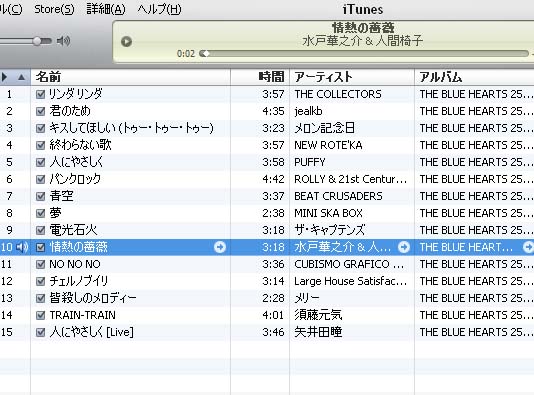Sort by the 名前 column header
The height and width of the screenshot is (395, 534).
(x=130, y=77)
